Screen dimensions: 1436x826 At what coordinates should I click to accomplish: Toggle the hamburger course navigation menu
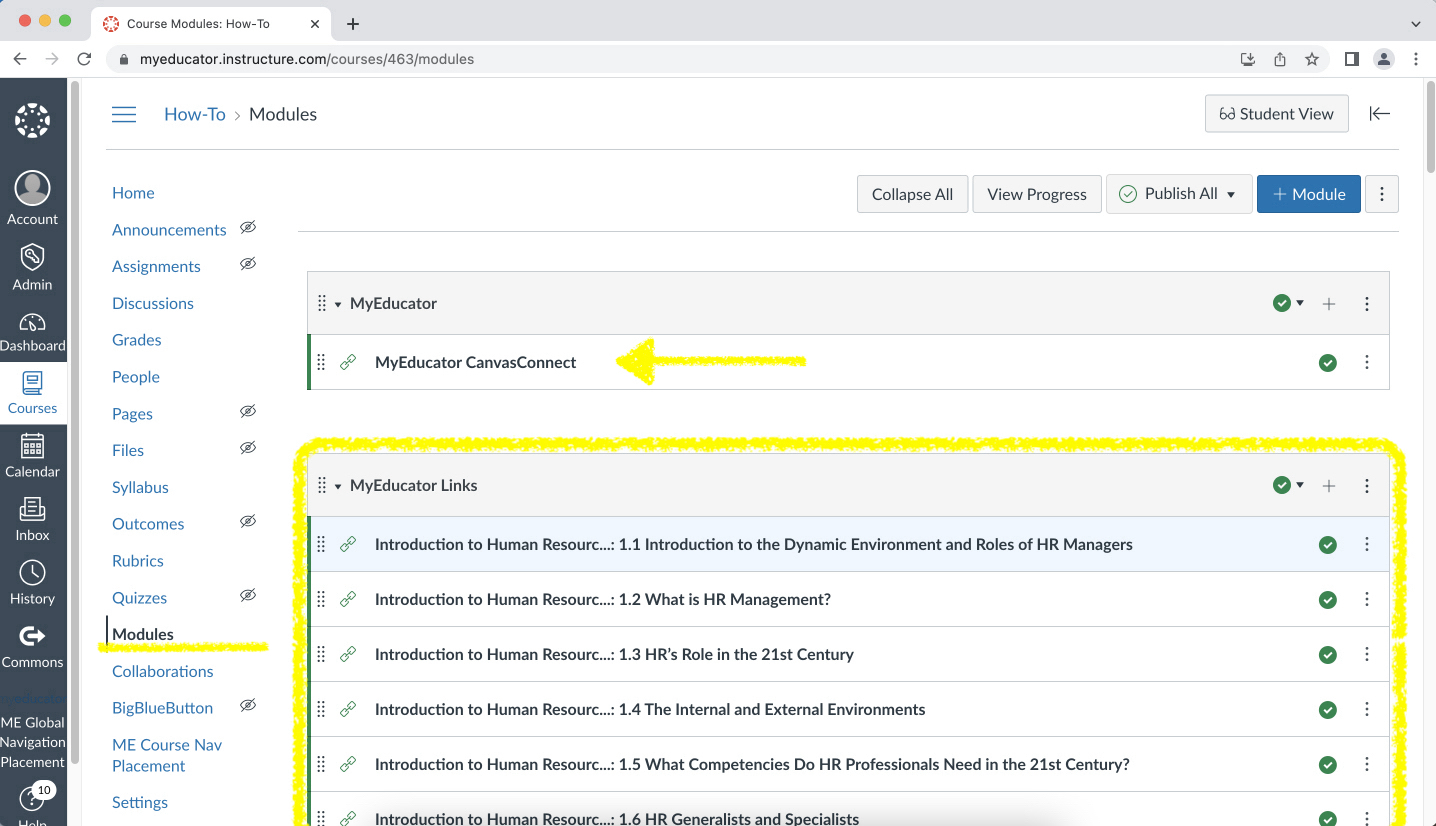click(124, 114)
